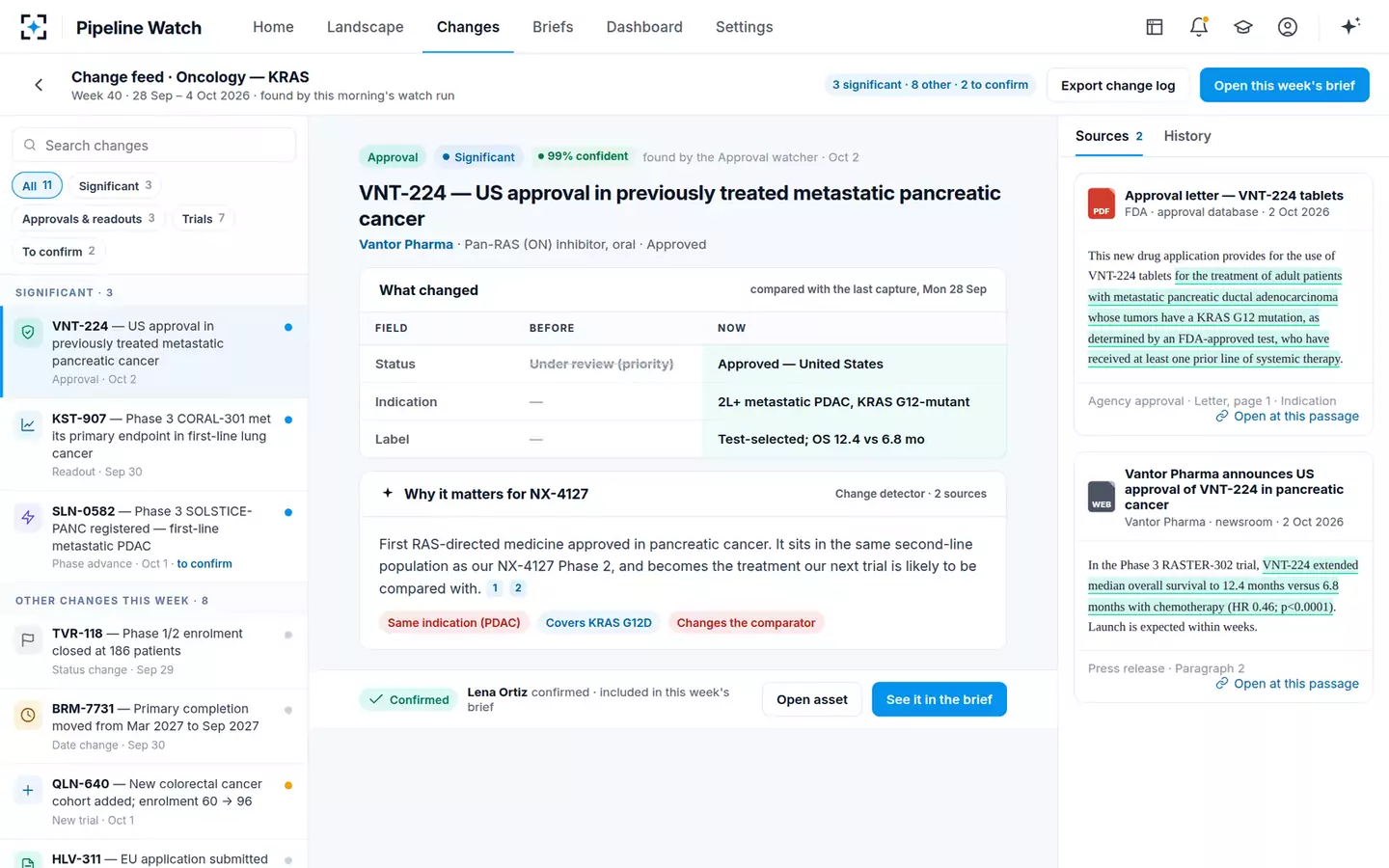Viewport: 1389px width, 868px height.
Task: Click the sparkle AI assistant icon
Action: (1350, 26)
